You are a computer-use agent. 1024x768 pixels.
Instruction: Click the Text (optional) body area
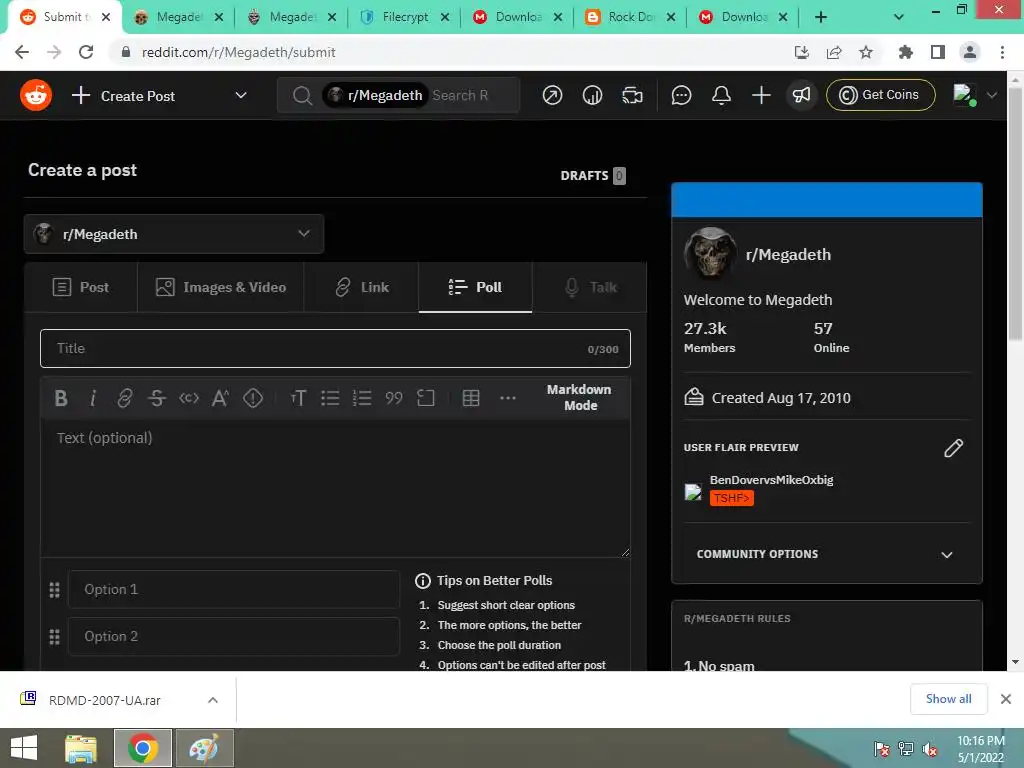click(335, 488)
